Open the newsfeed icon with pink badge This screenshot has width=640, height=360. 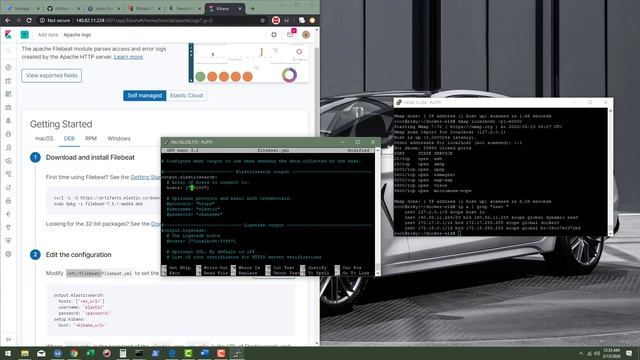[290, 34]
